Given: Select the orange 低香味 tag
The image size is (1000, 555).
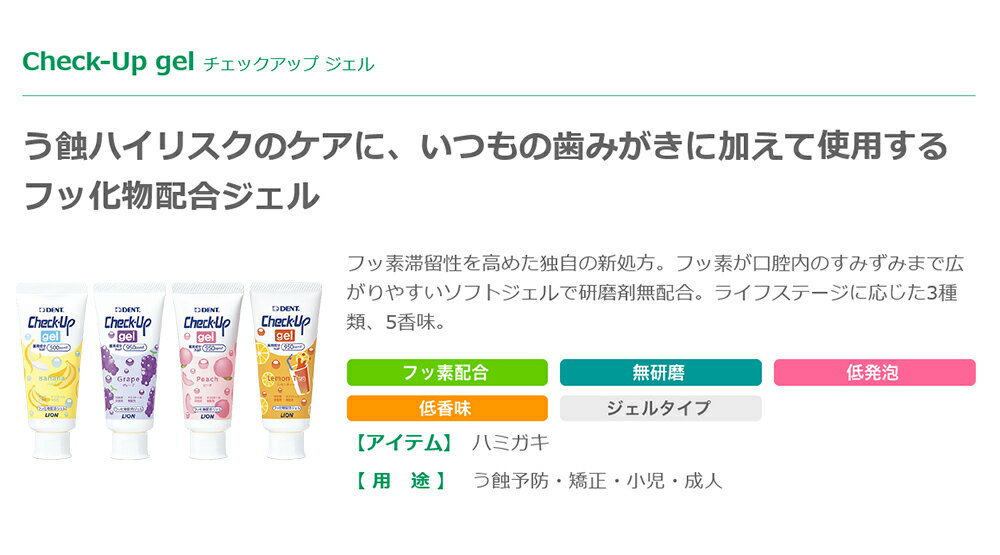Looking at the screenshot, I should [x=447, y=408].
